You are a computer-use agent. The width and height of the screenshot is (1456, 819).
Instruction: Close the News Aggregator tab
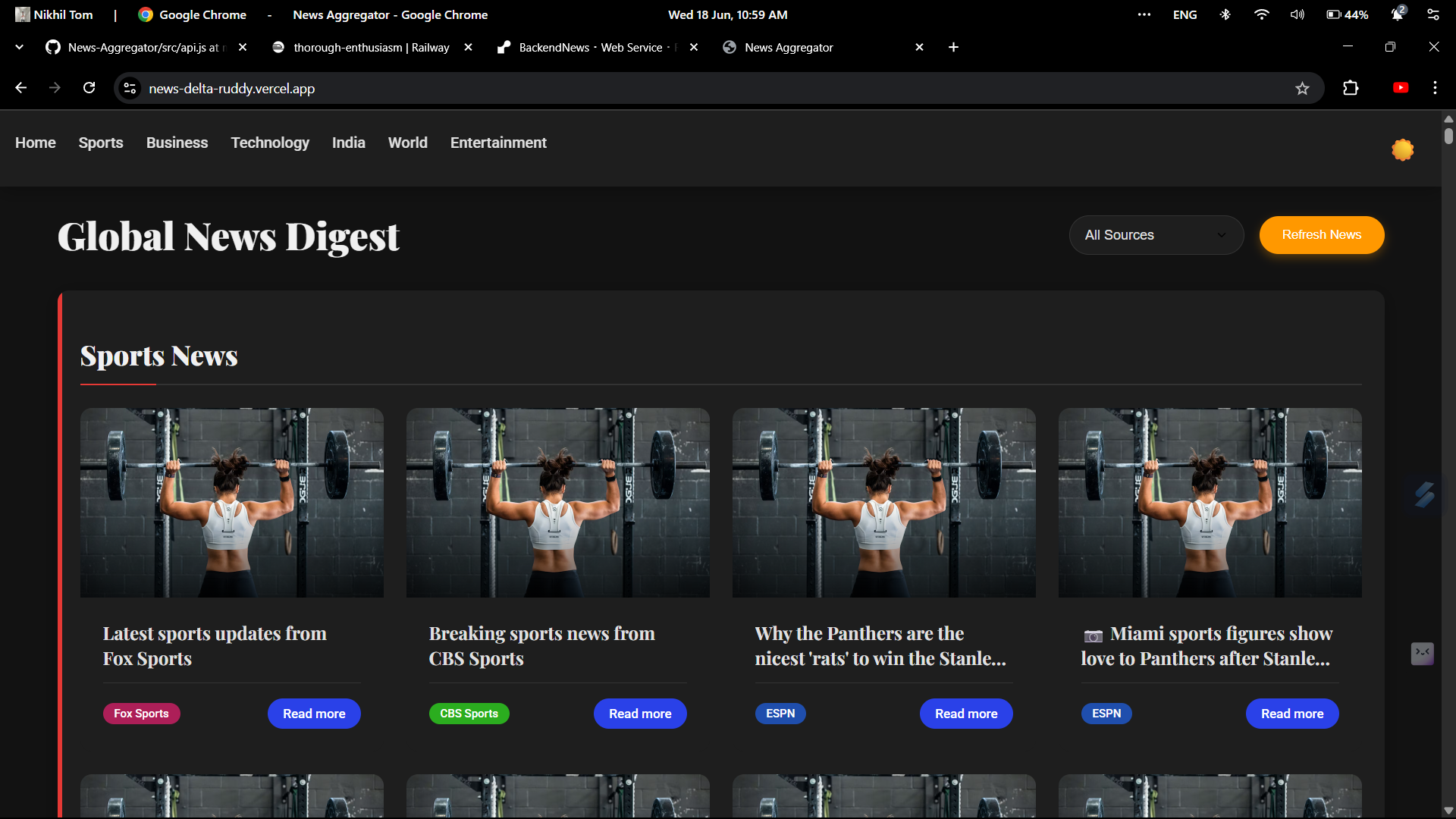pos(919,47)
